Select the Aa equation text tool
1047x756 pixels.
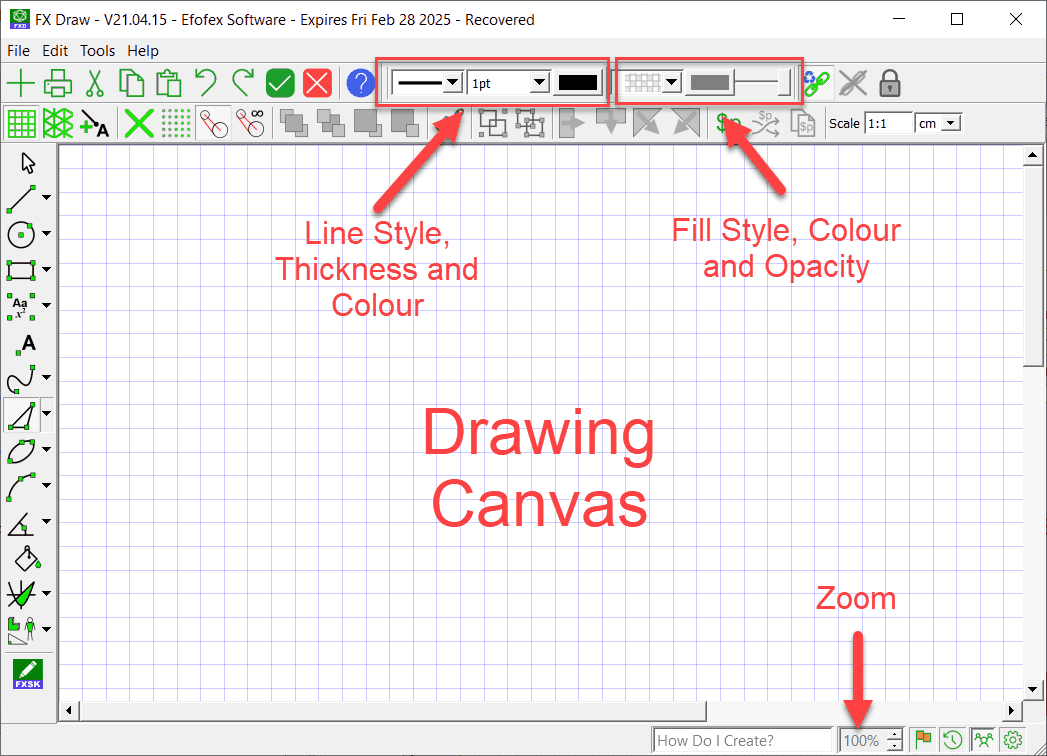[21, 306]
